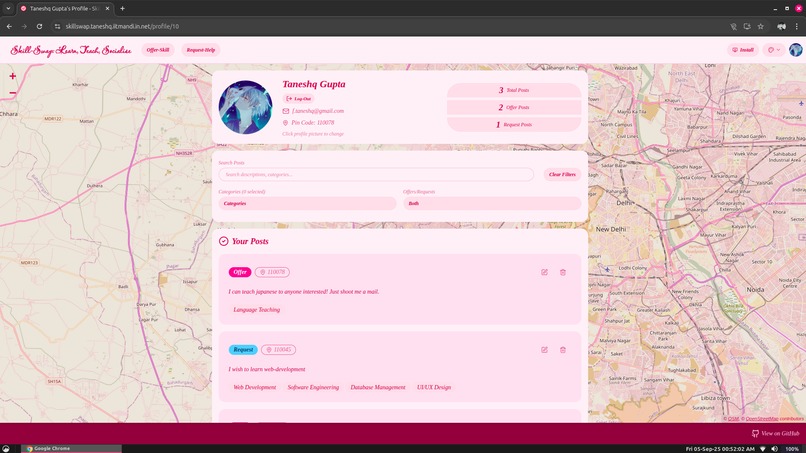Image resolution: width=806 pixels, height=453 pixels.
Task: Open the Categories dropdown filter
Action: pyautogui.click(x=307, y=204)
